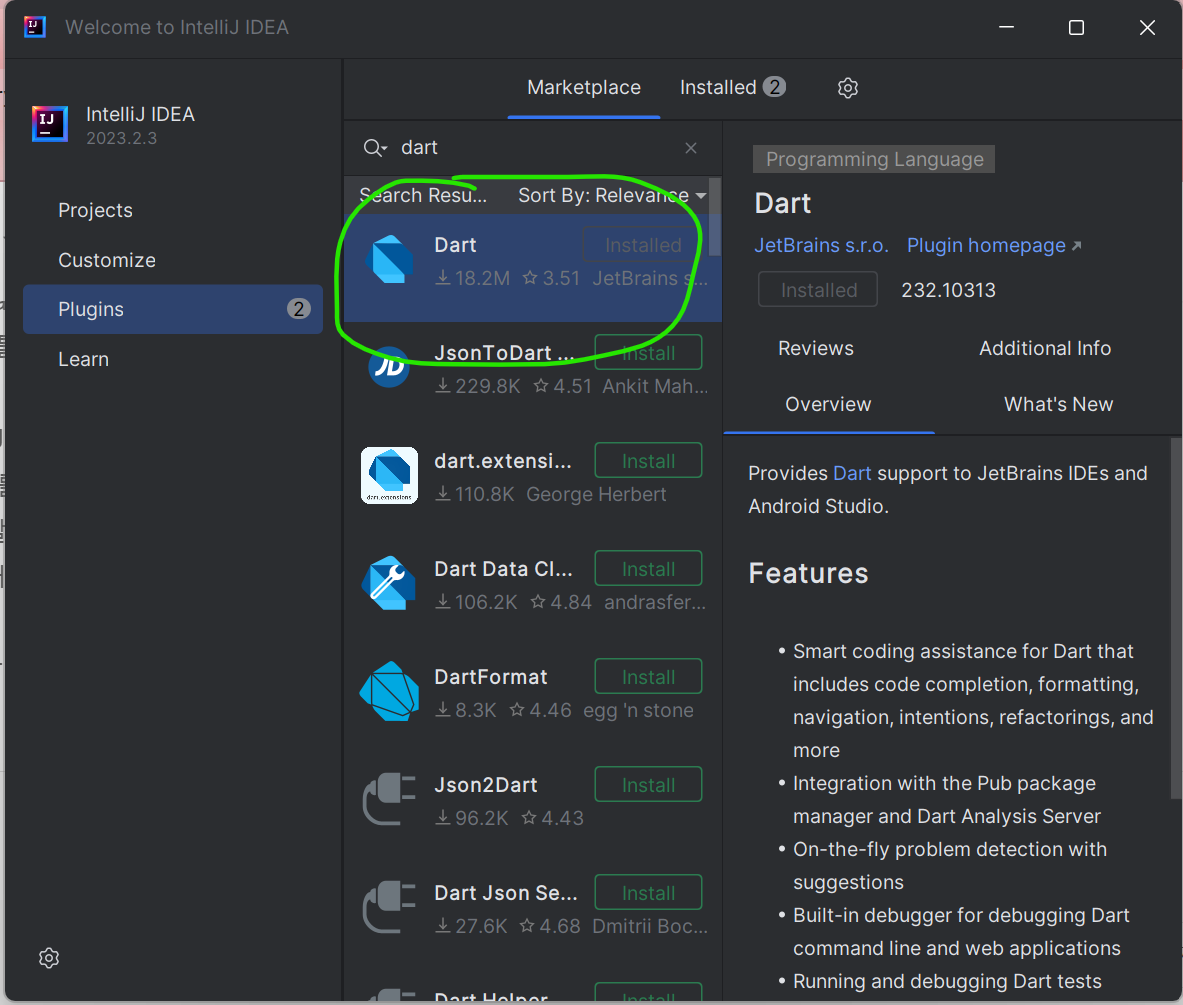Click the Search Results label

pos(422,195)
